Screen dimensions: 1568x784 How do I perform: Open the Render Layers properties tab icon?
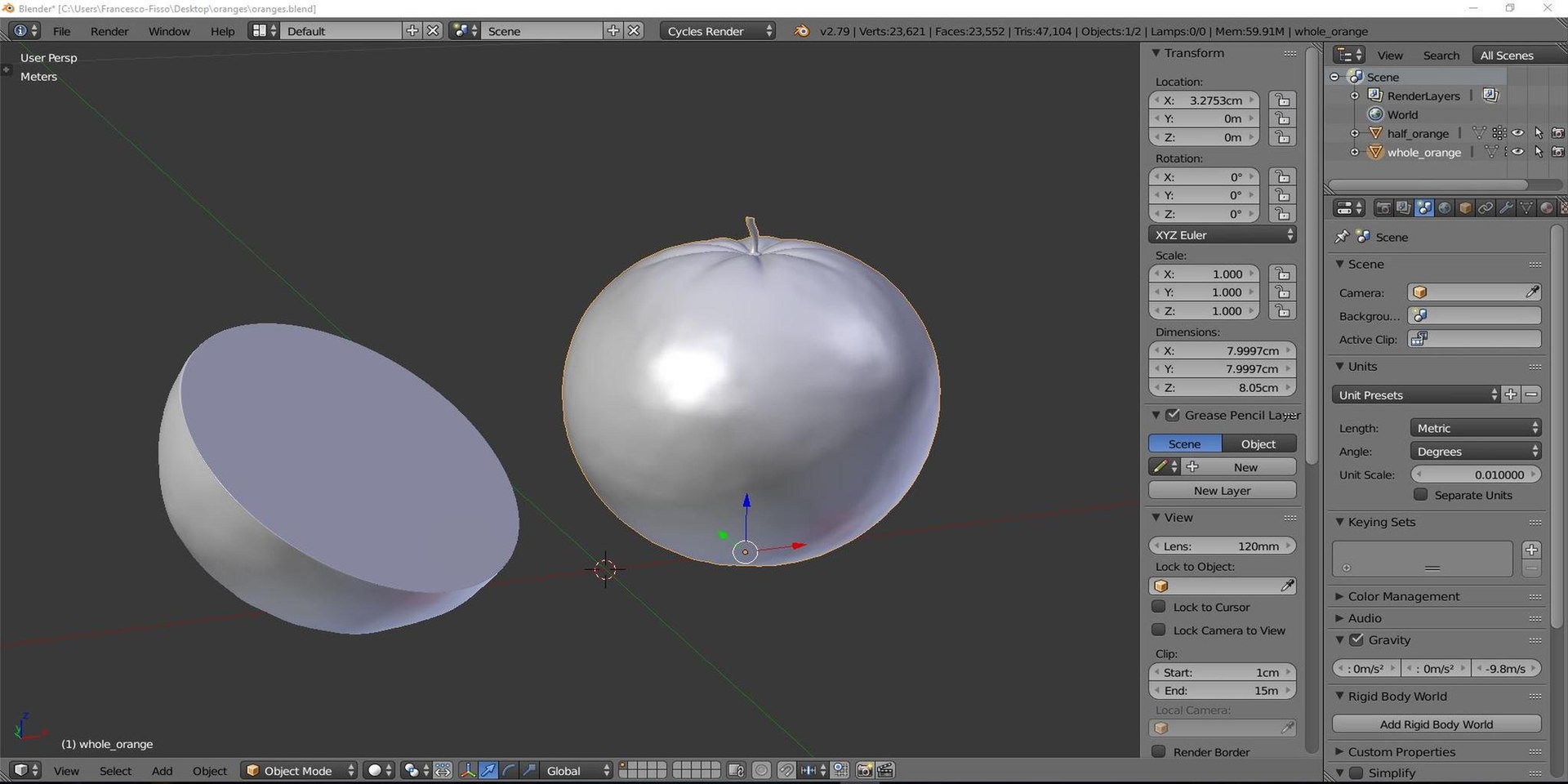(x=1403, y=208)
